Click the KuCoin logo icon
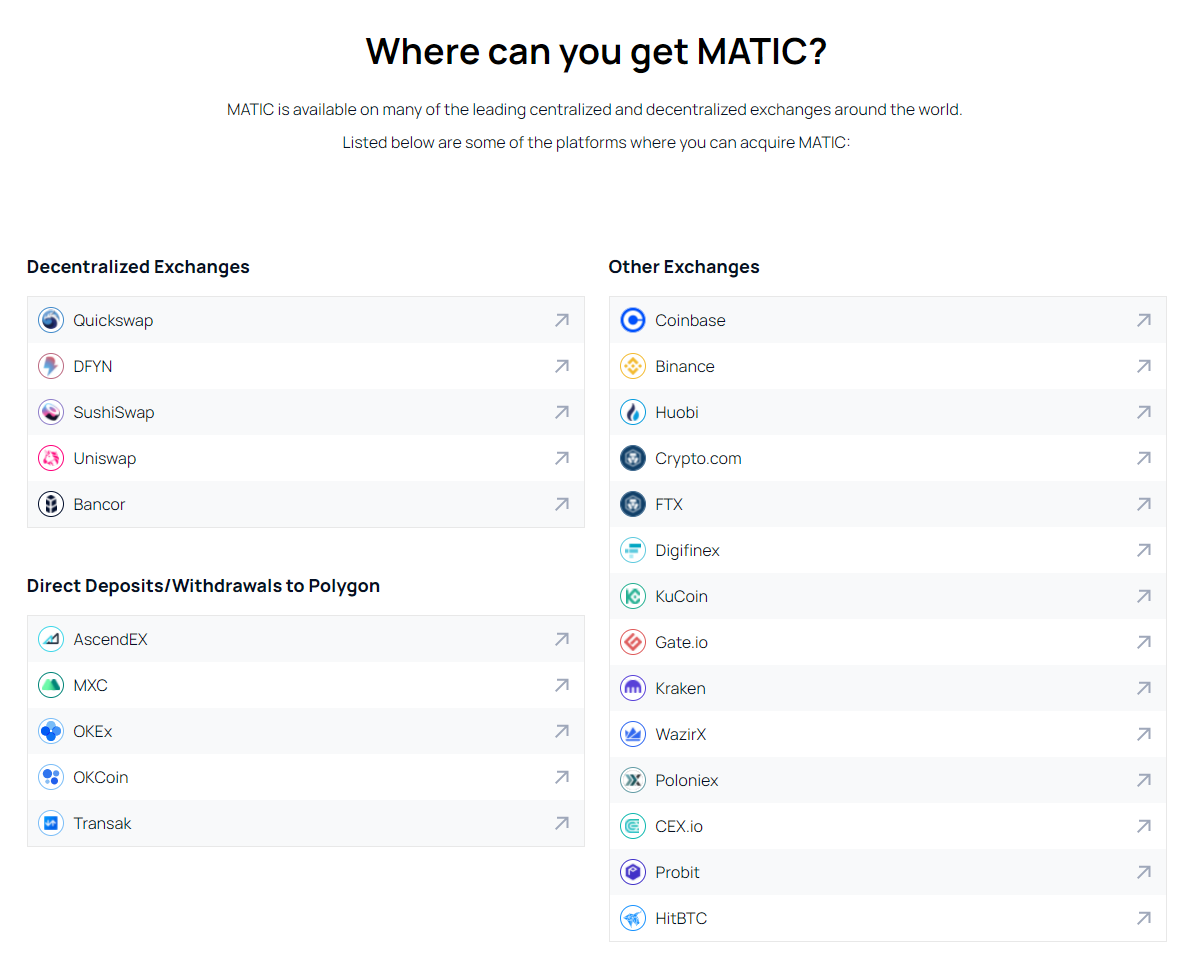This screenshot has width=1189, height=962. 633,597
